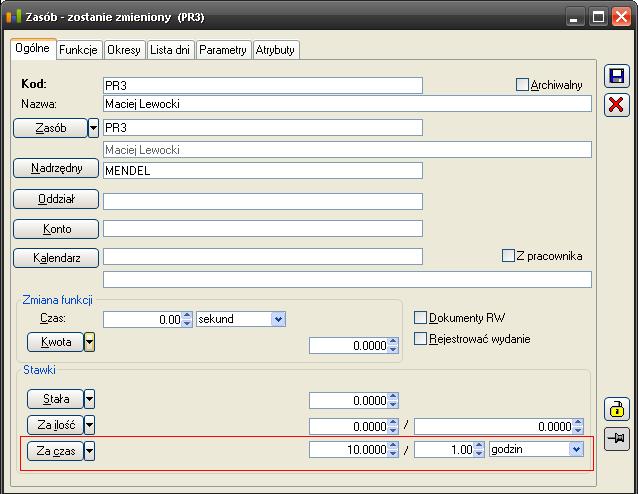Check the Dokumenty RW option
Image resolution: width=638 pixels, height=494 pixels.
[420, 317]
